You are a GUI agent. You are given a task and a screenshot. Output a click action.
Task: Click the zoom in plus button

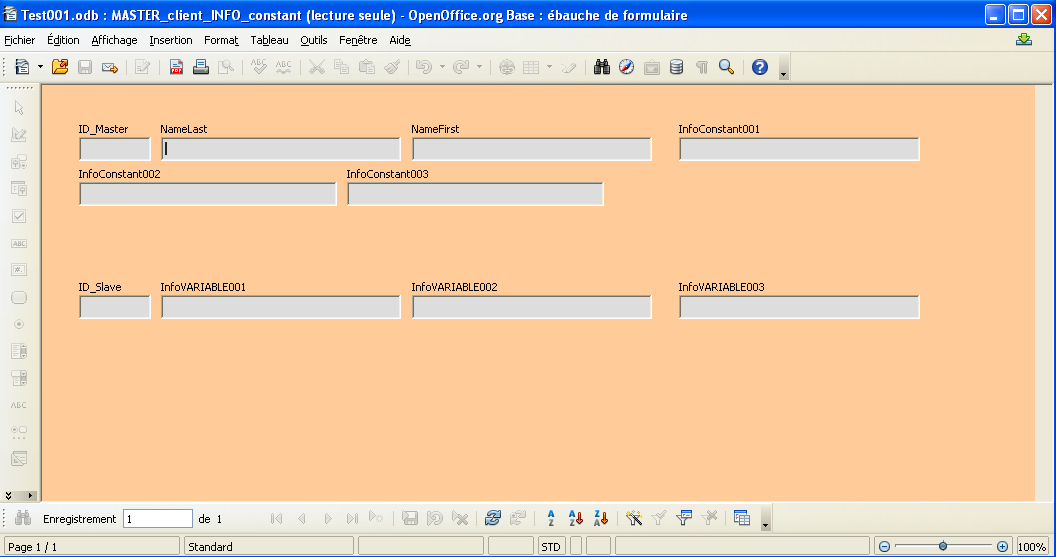pyautogui.click(x=1002, y=547)
